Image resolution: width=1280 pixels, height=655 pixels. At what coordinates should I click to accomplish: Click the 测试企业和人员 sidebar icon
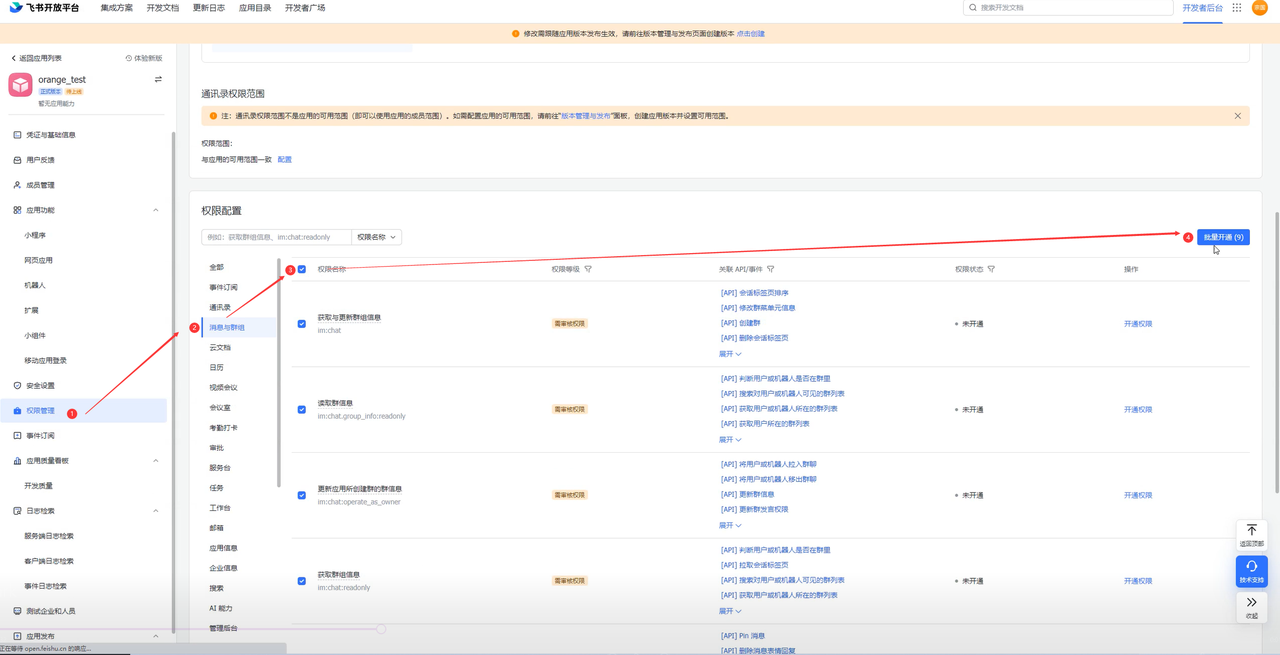(17, 611)
